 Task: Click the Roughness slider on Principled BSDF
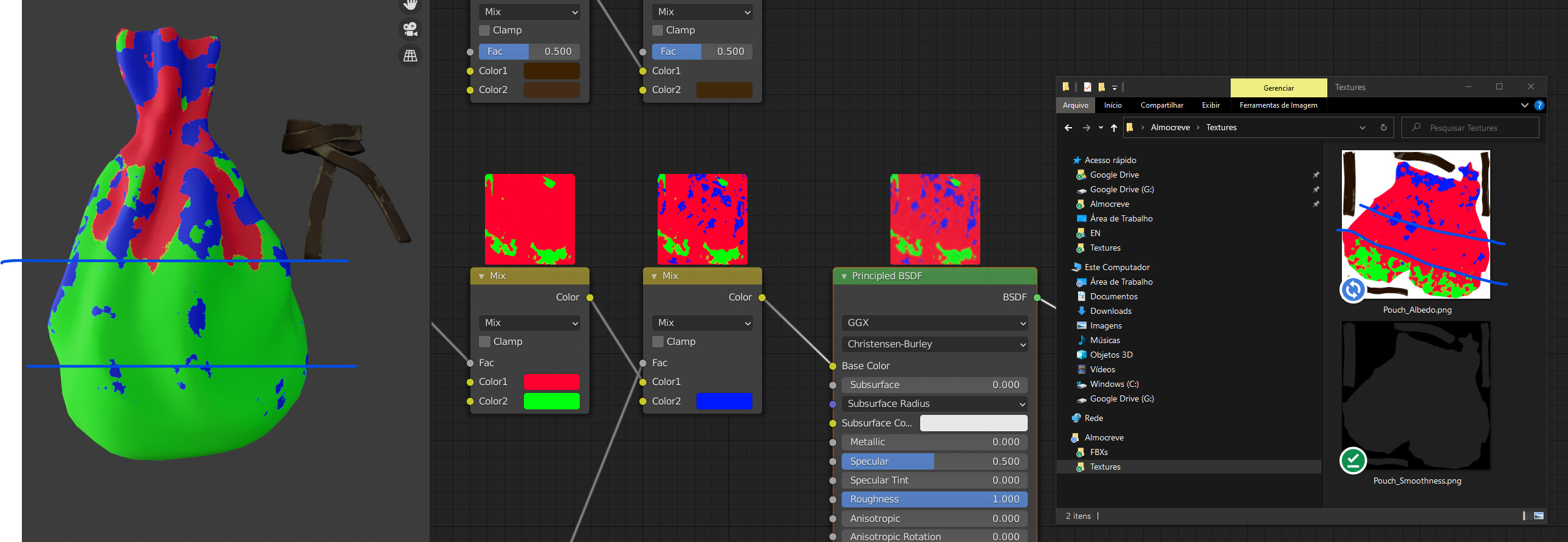coord(934,499)
